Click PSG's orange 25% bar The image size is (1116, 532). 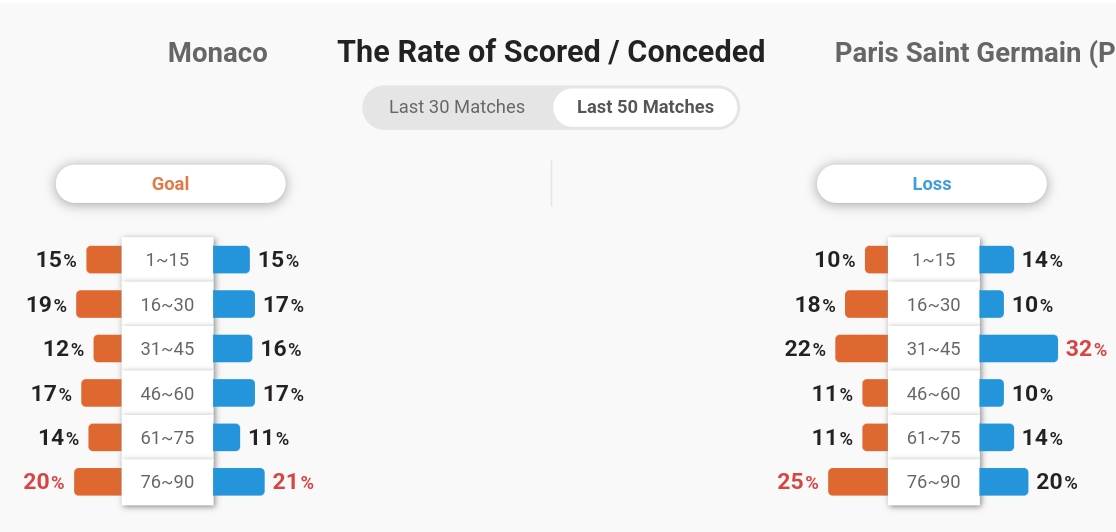point(858,481)
